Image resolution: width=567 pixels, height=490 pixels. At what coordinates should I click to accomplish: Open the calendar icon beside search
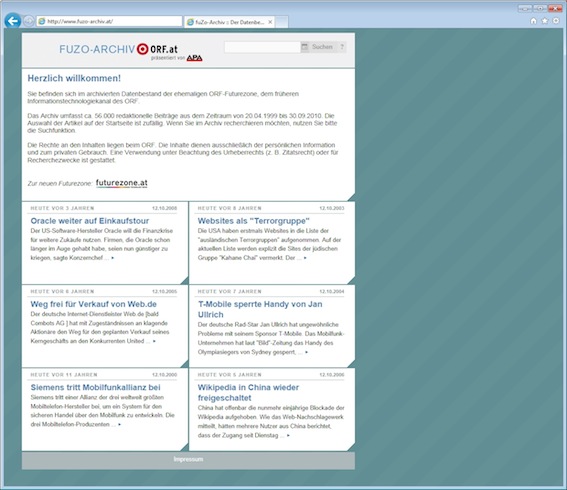(x=305, y=47)
